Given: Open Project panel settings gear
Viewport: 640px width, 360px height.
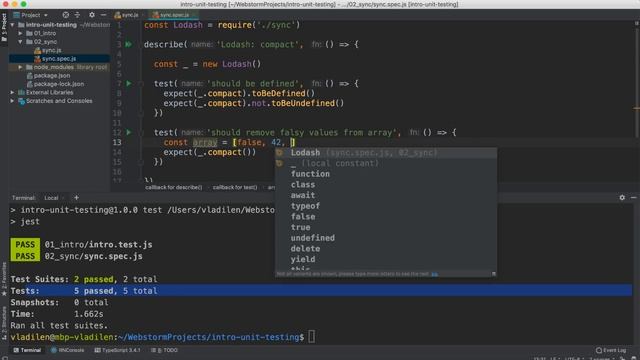Looking at the screenshot, I should point(92,15).
